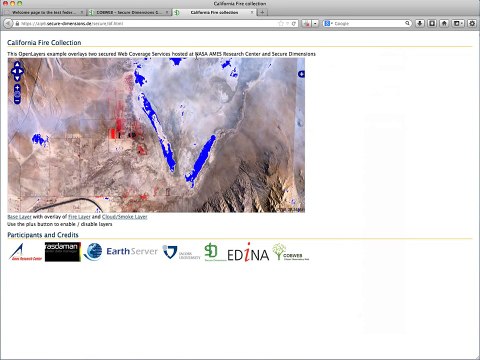Viewport: 480px width, 360px height.
Task: Click the COBWEB tree logo
Action: click(291, 252)
